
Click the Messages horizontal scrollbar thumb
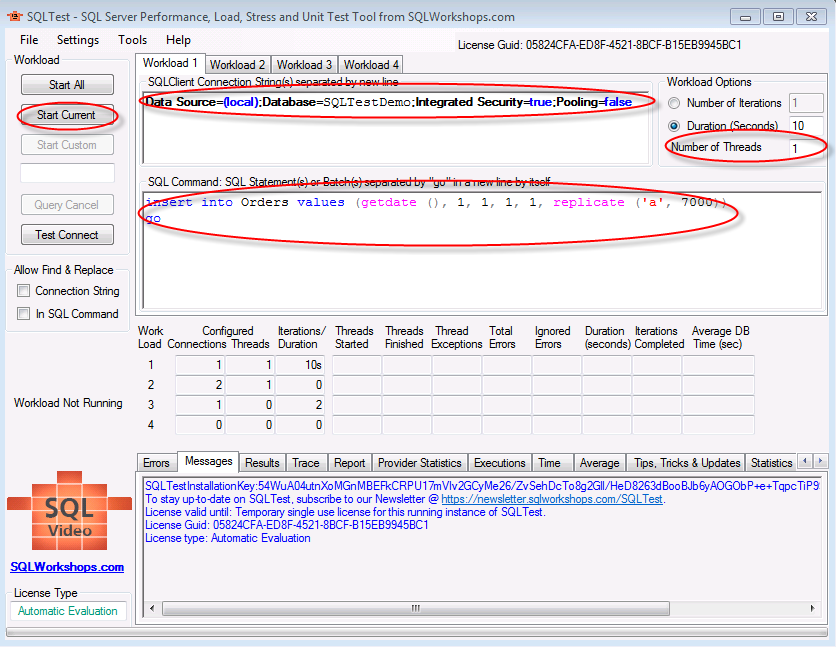[x=416, y=608]
